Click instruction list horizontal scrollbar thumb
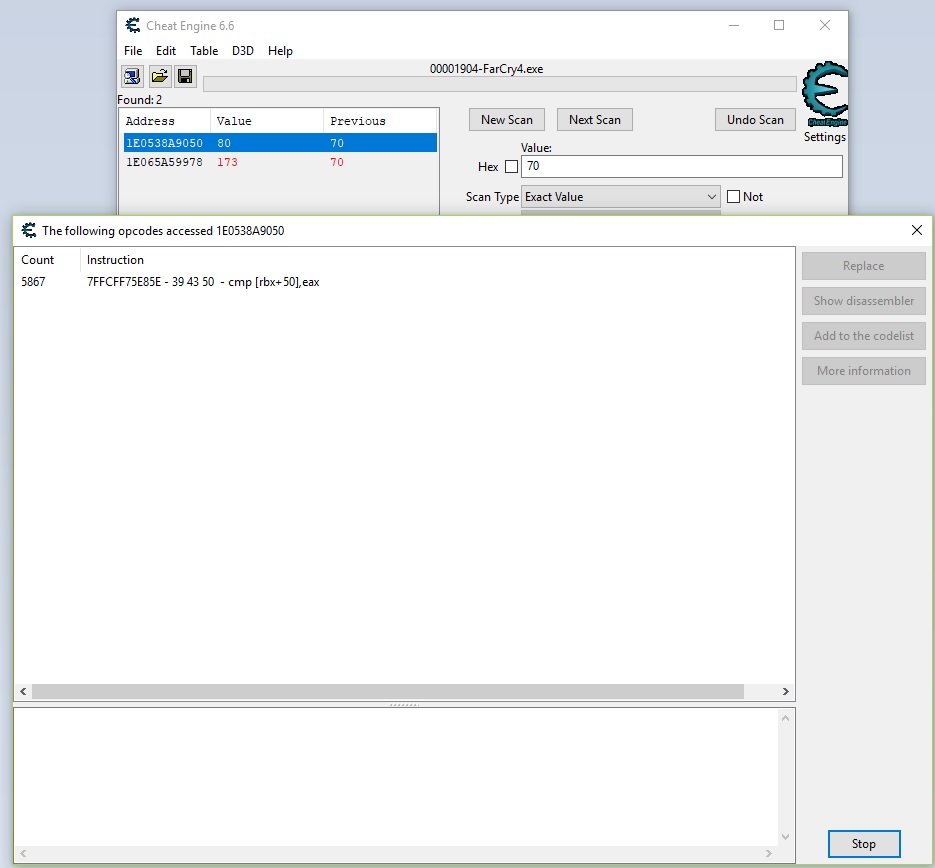 coord(388,692)
